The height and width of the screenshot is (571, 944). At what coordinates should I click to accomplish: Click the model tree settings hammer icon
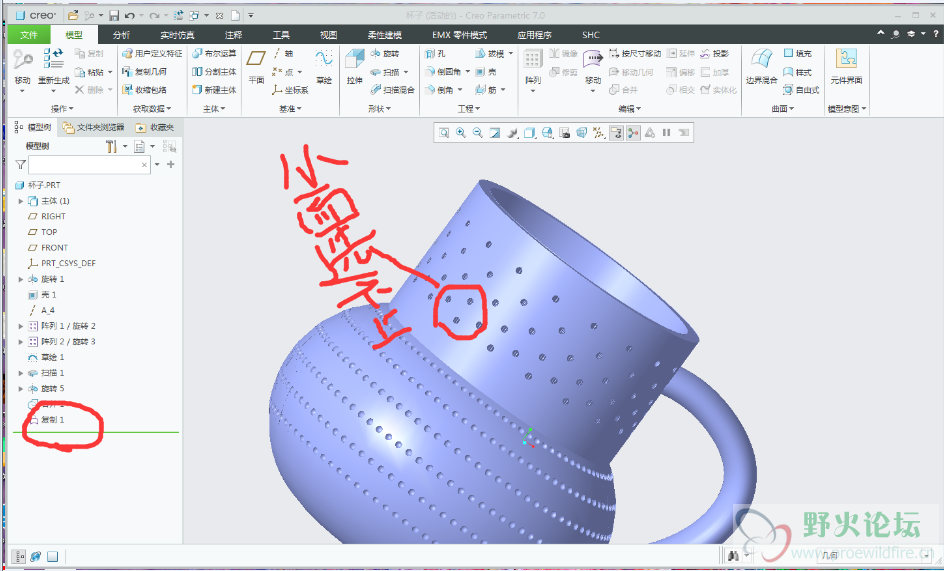tap(111, 146)
